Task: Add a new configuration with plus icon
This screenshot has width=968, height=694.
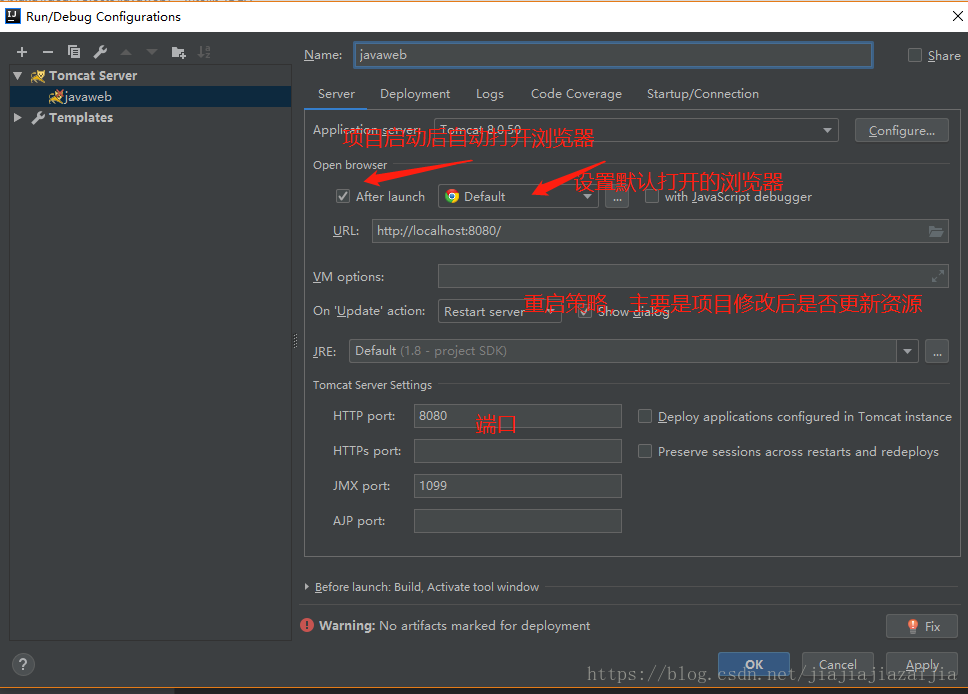Action: pyautogui.click(x=22, y=52)
